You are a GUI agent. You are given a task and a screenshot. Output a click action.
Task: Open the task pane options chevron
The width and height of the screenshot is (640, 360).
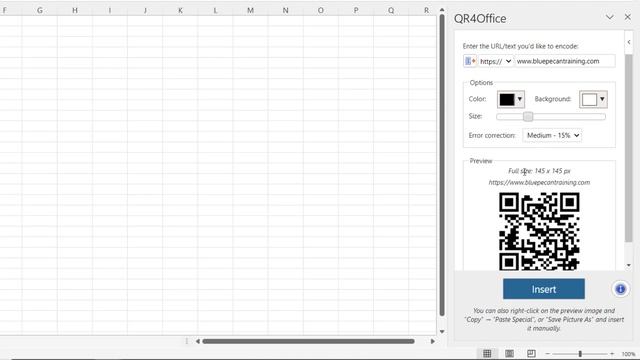(x=609, y=17)
